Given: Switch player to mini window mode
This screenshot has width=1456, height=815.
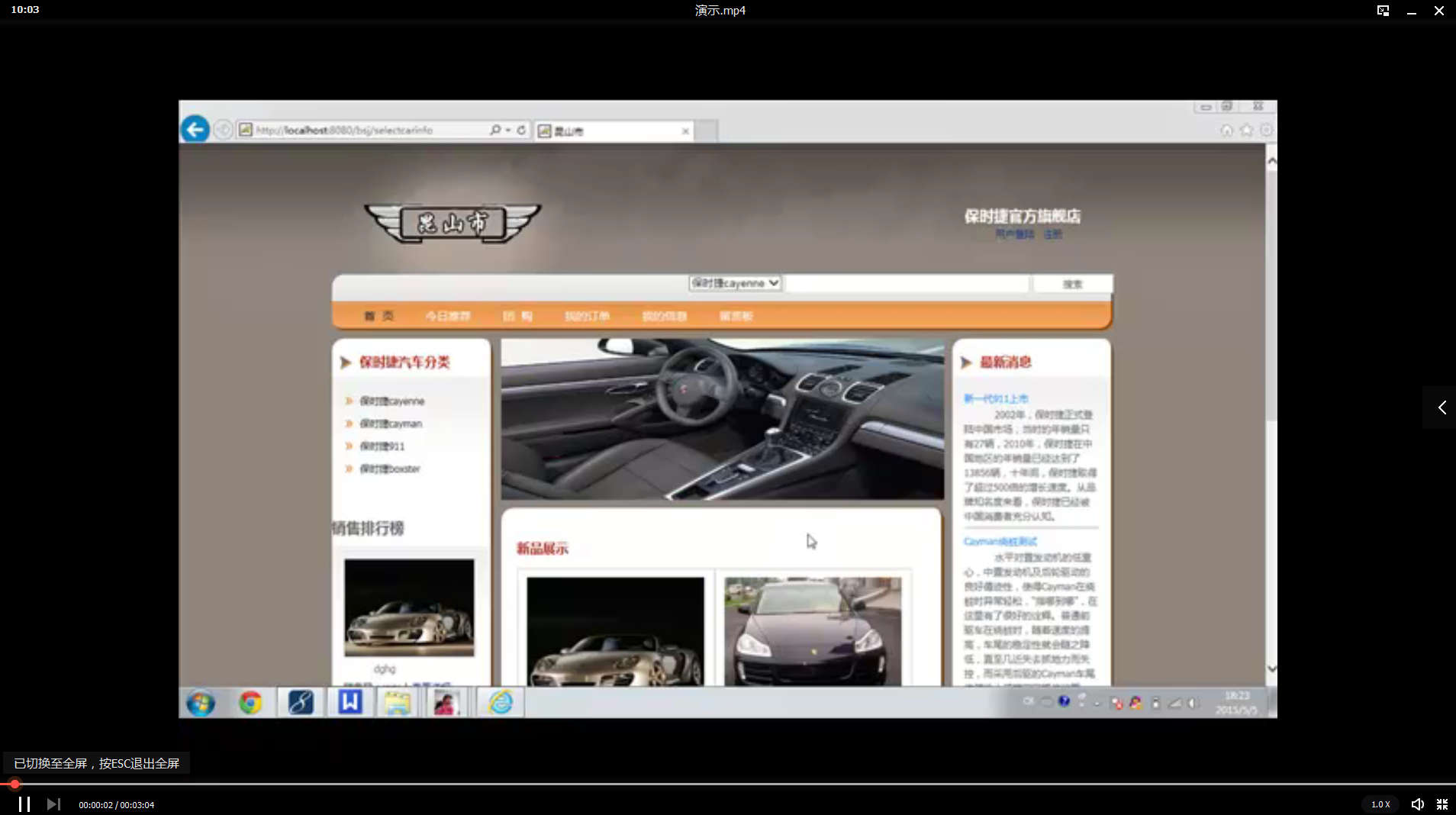Looking at the screenshot, I should (1383, 11).
